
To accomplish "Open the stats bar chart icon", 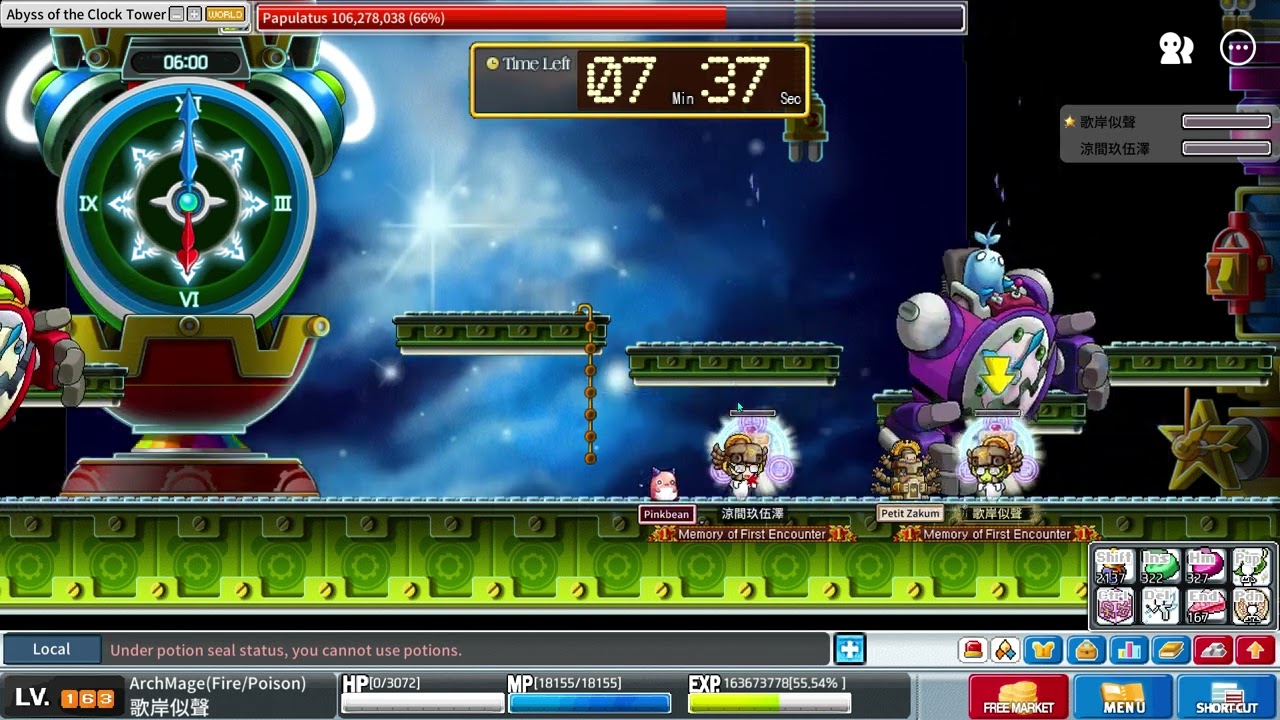I will click(x=1128, y=650).
